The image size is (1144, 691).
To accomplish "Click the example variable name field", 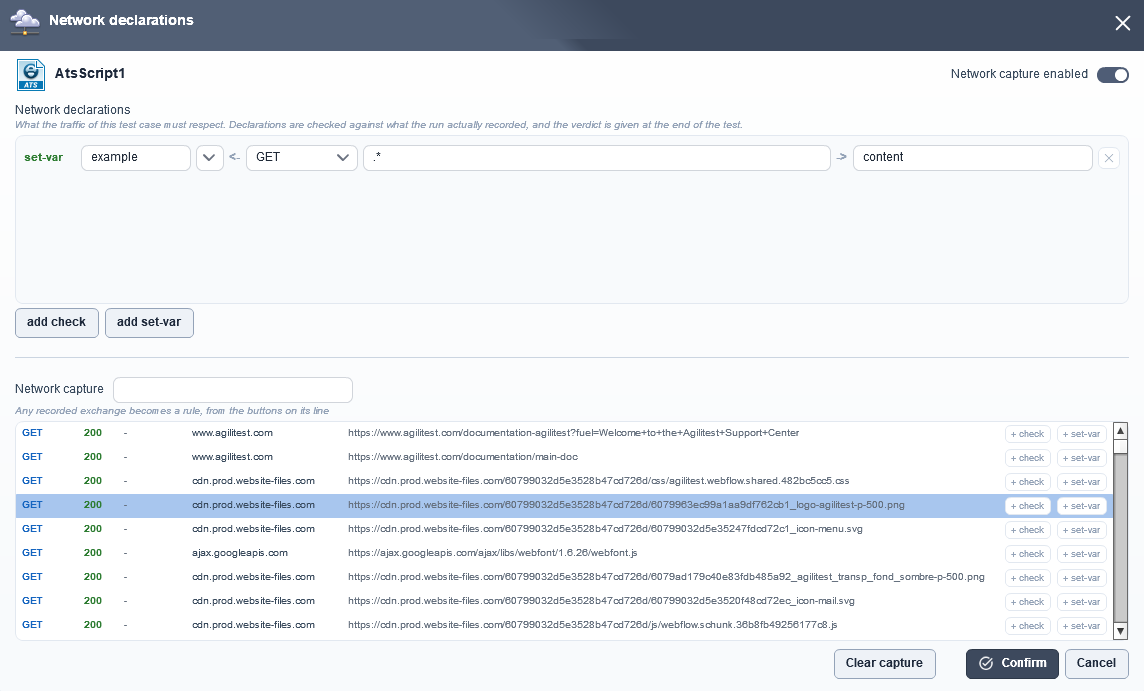I will pos(136,158).
